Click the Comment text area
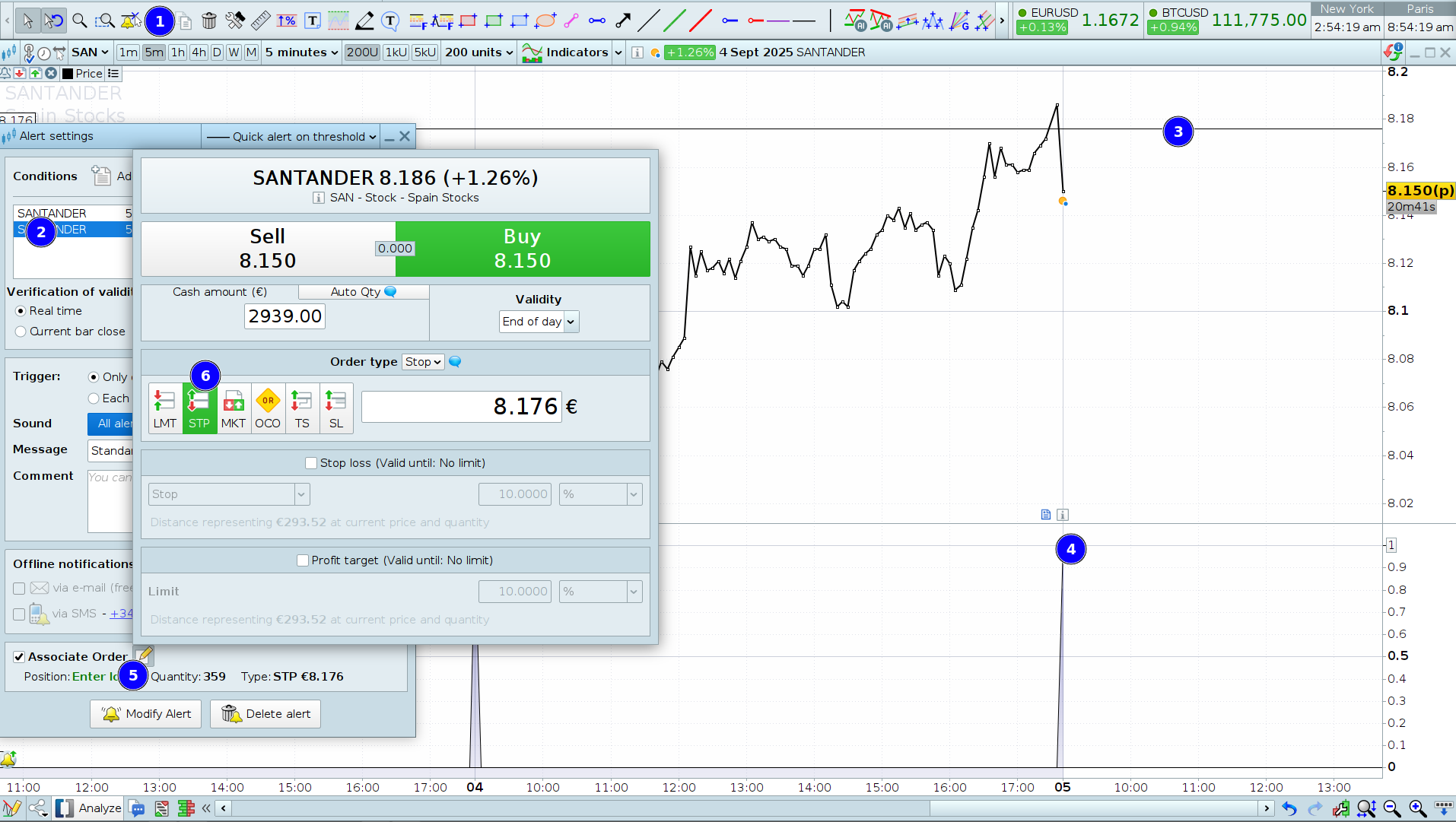The height and width of the screenshot is (822, 1456). [x=110, y=501]
